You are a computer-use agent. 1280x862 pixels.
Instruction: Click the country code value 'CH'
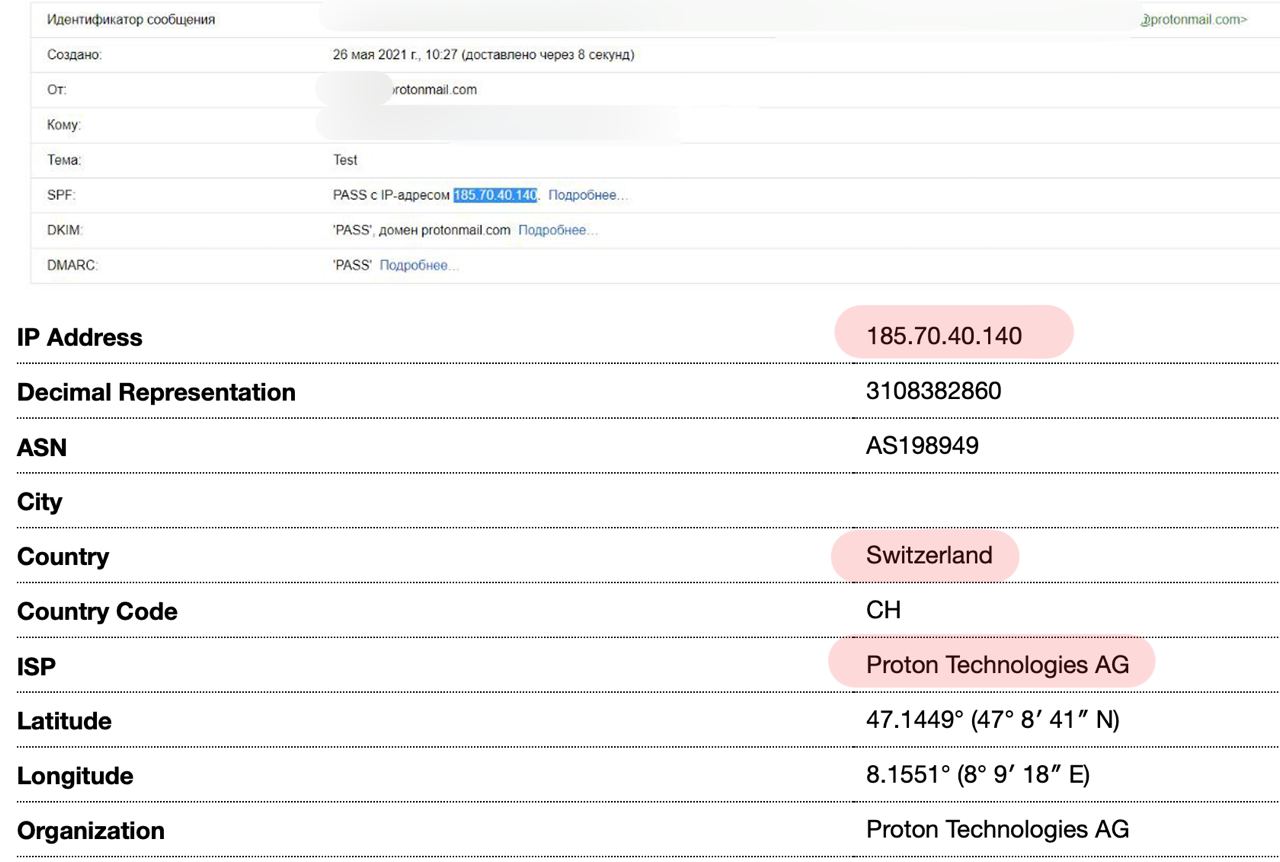pyautogui.click(x=883, y=610)
